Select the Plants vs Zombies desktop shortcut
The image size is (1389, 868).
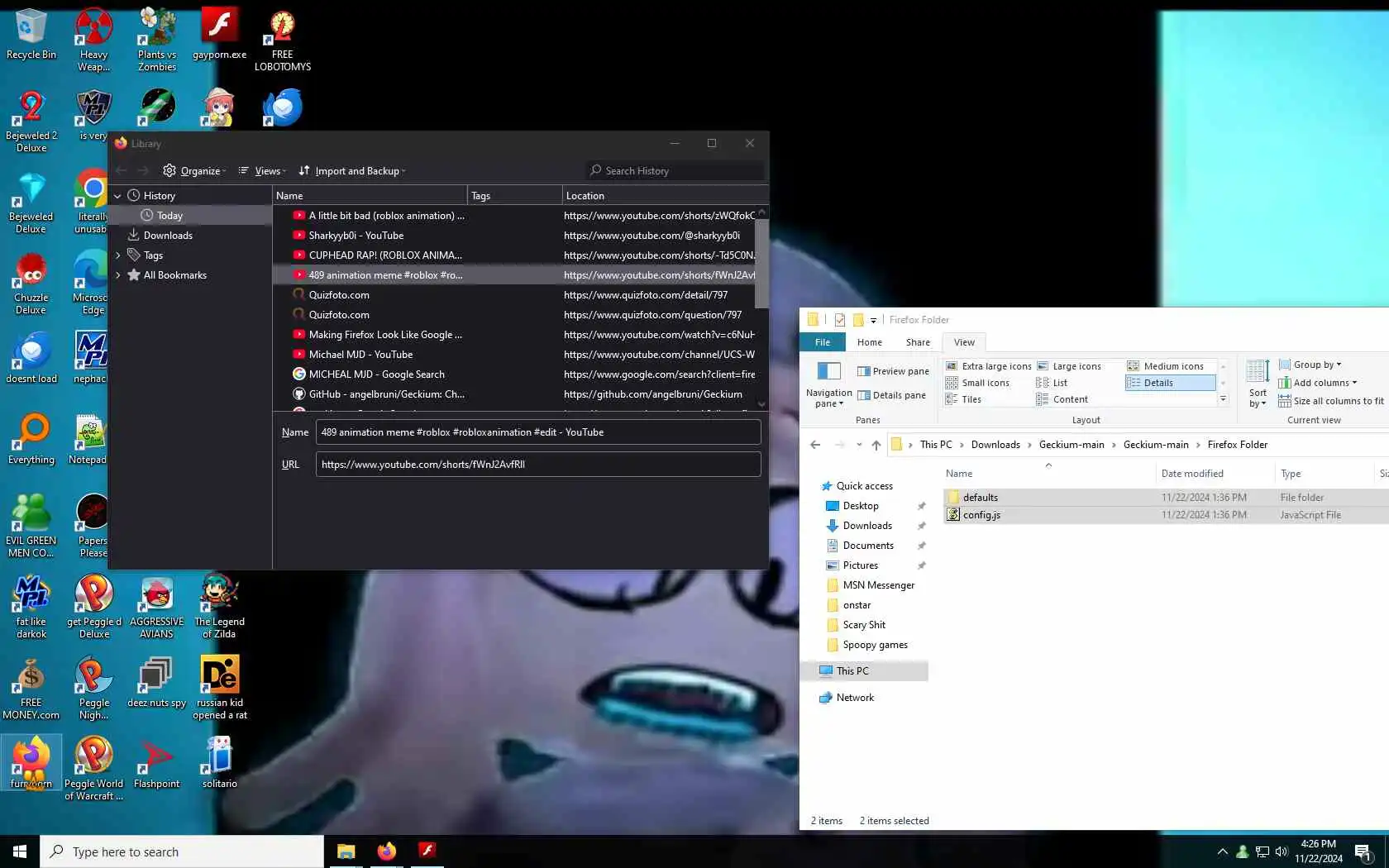157,40
